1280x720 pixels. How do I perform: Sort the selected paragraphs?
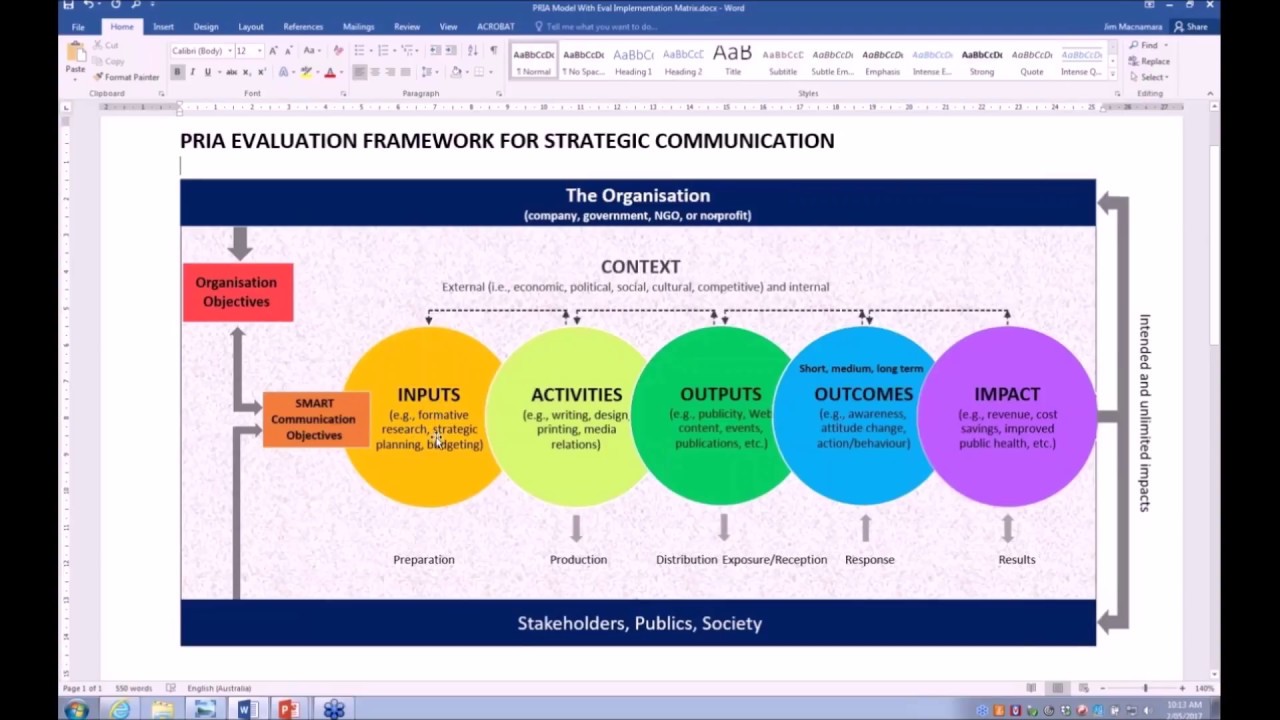click(473, 50)
